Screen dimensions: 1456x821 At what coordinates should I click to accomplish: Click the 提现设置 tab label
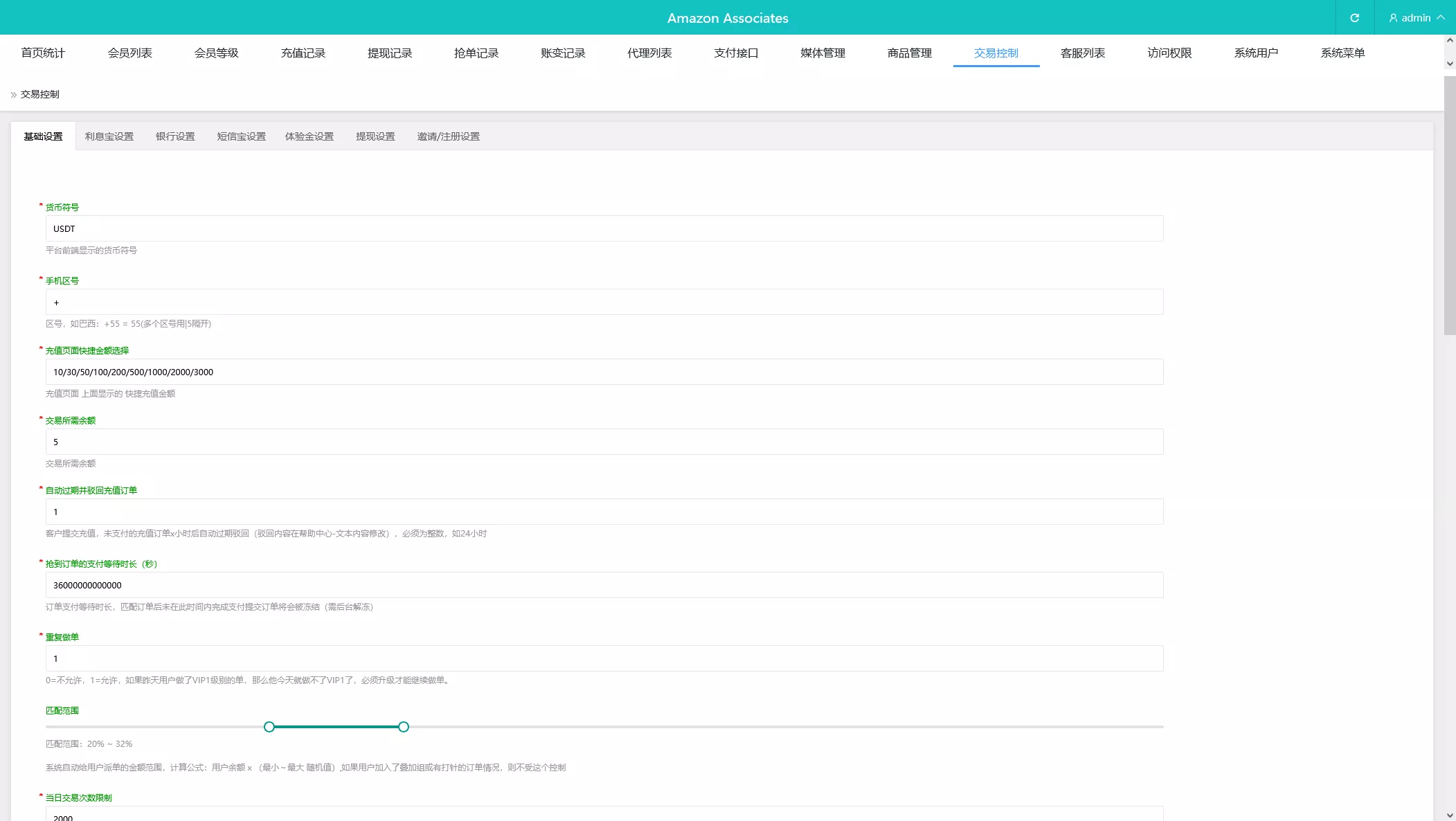tap(375, 136)
